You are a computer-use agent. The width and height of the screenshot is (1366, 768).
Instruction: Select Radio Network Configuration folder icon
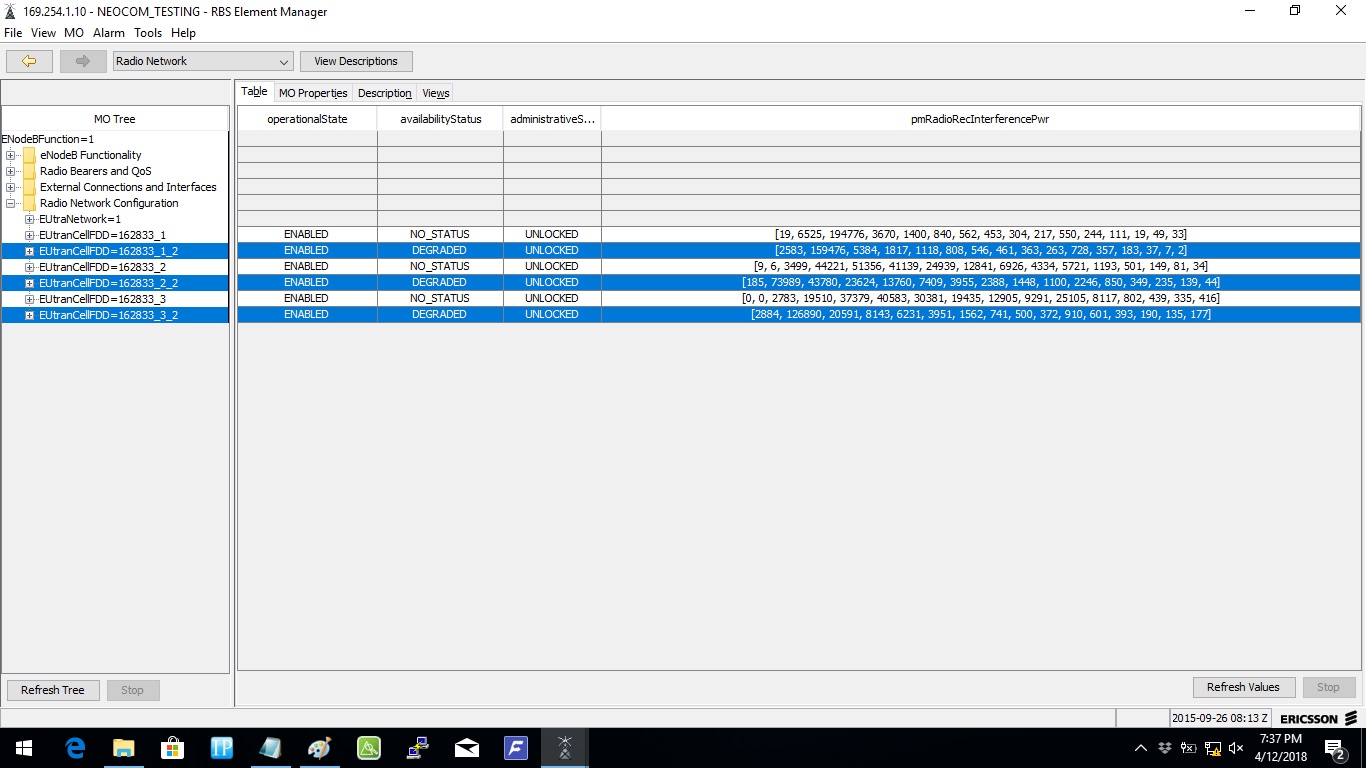[x=29, y=203]
